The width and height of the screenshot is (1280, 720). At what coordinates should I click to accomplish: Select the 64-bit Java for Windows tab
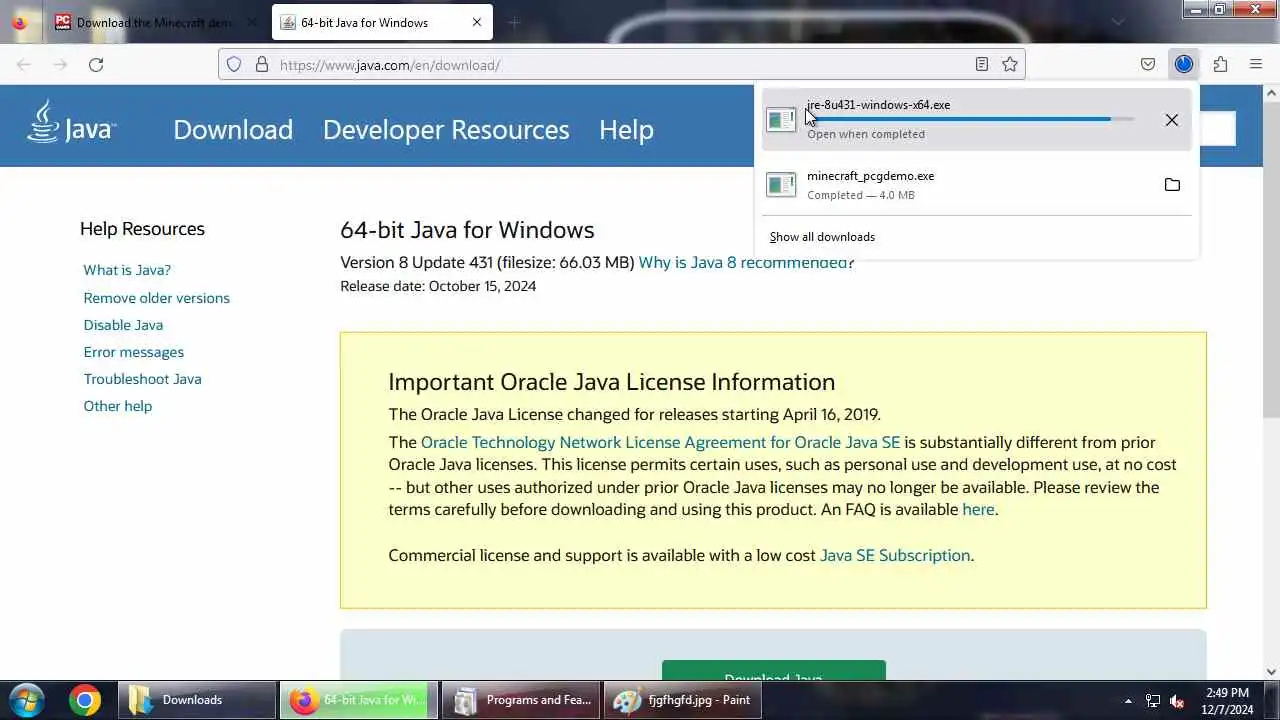381,22
